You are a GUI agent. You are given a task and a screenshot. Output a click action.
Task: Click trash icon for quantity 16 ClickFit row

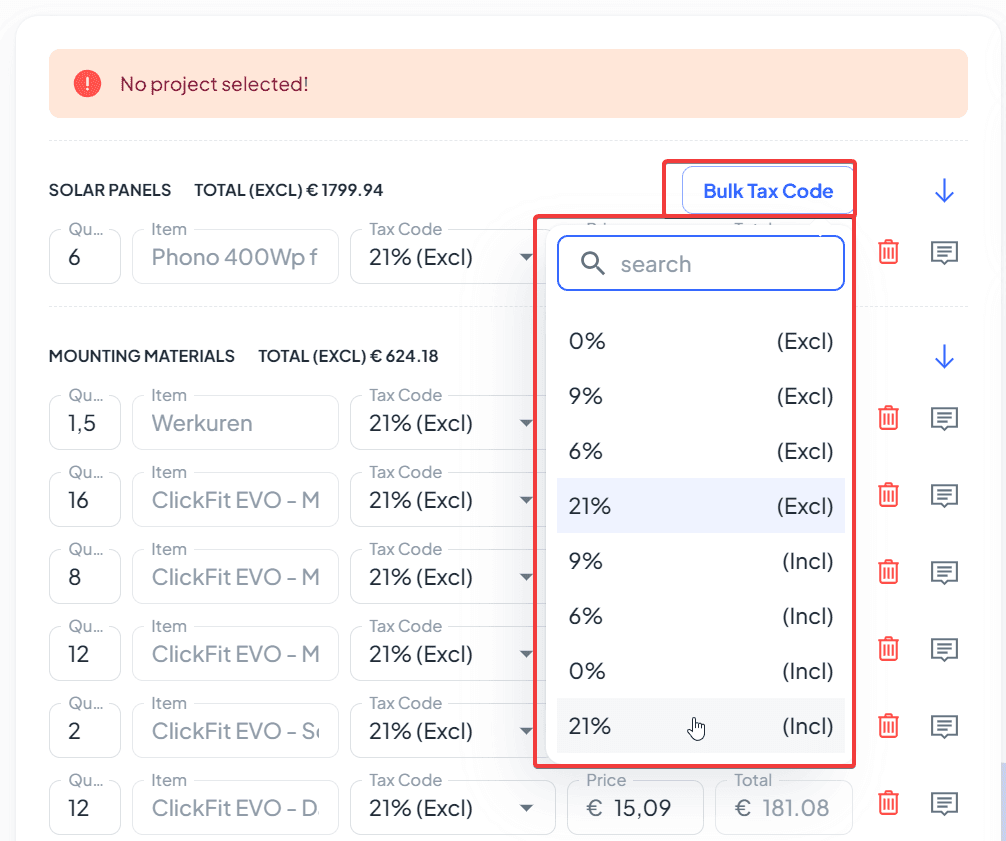888,495
